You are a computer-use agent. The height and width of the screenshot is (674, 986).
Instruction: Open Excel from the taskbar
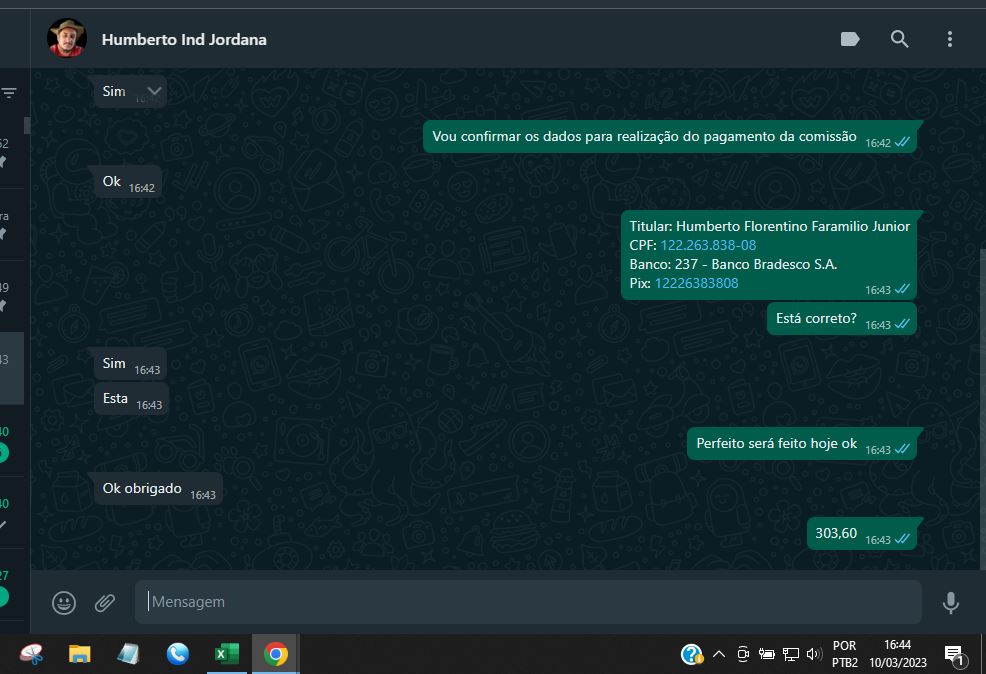tap(227, 654)
